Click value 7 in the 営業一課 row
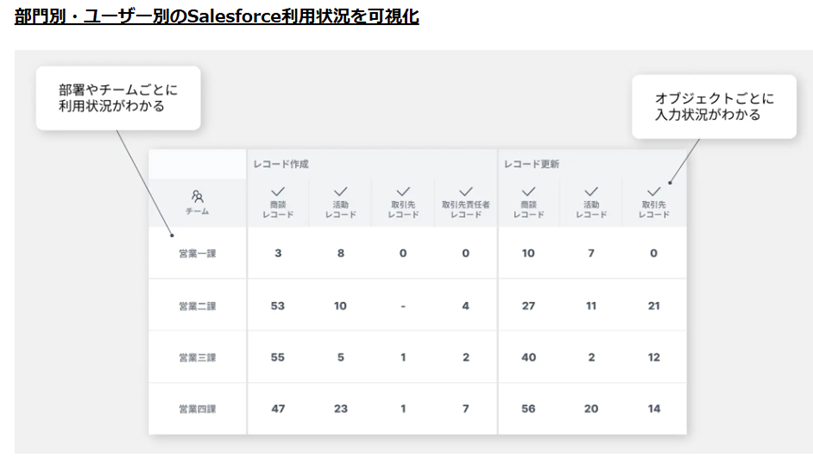 tap(591, 253)
